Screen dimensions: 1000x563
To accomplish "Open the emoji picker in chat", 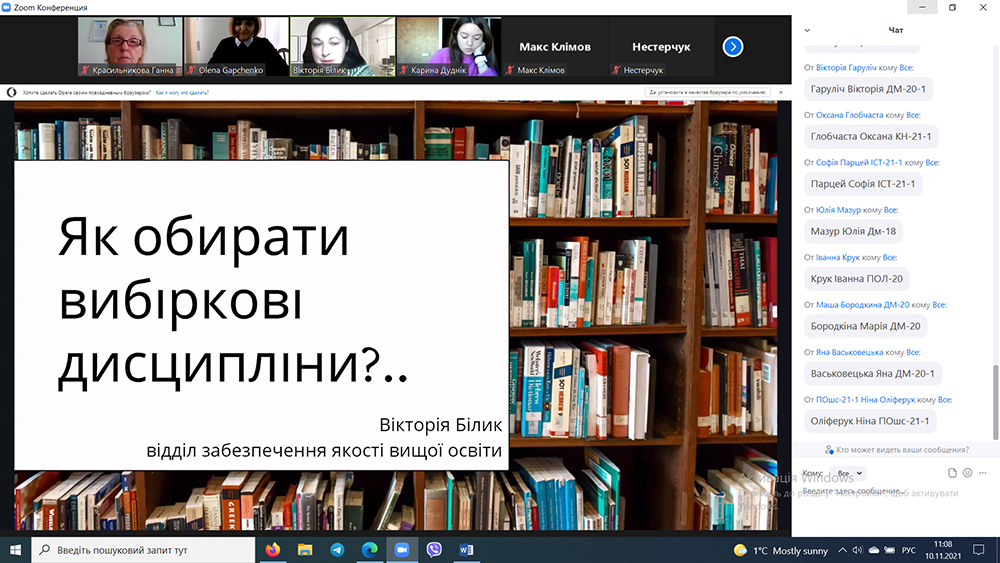I will (x=967, y=473).
